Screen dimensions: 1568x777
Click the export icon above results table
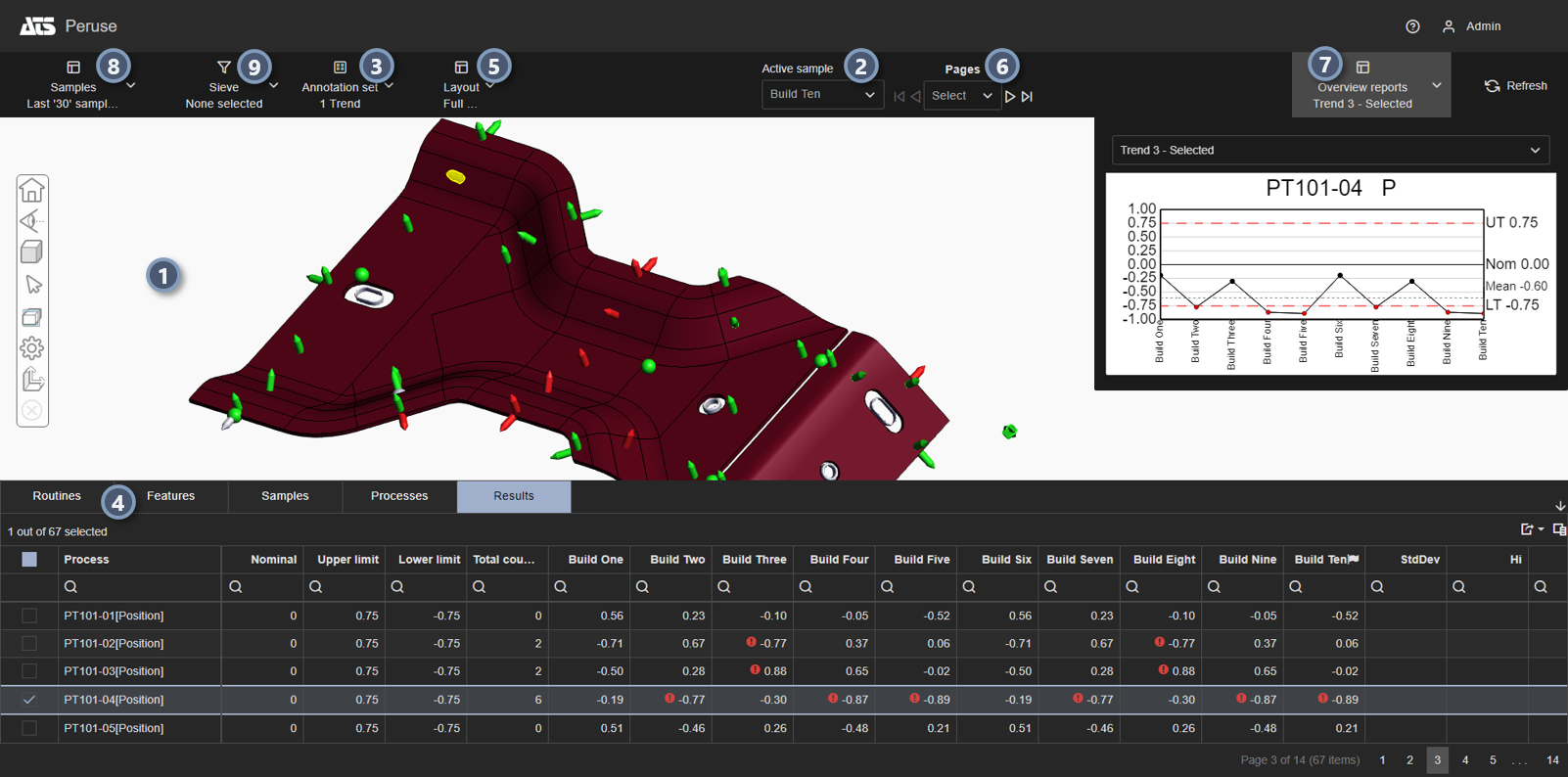[1529, 529]
